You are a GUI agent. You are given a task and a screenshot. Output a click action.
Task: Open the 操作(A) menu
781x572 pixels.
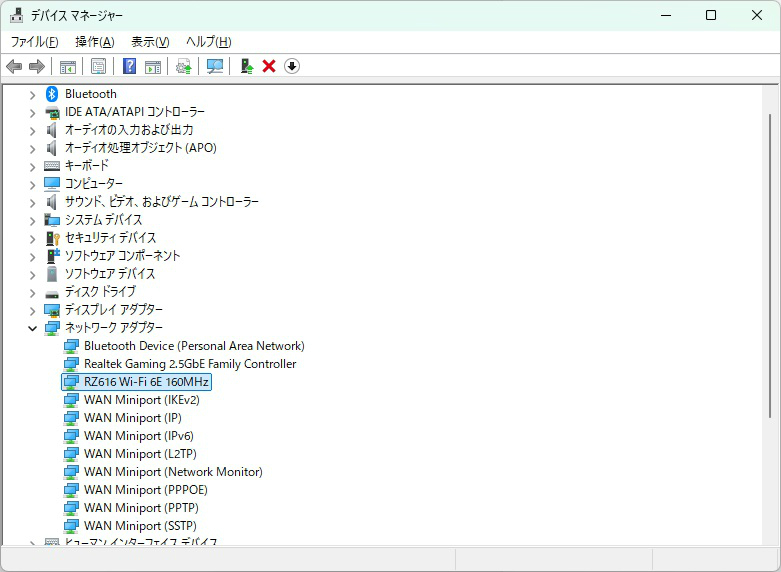[x=94, y=42]
